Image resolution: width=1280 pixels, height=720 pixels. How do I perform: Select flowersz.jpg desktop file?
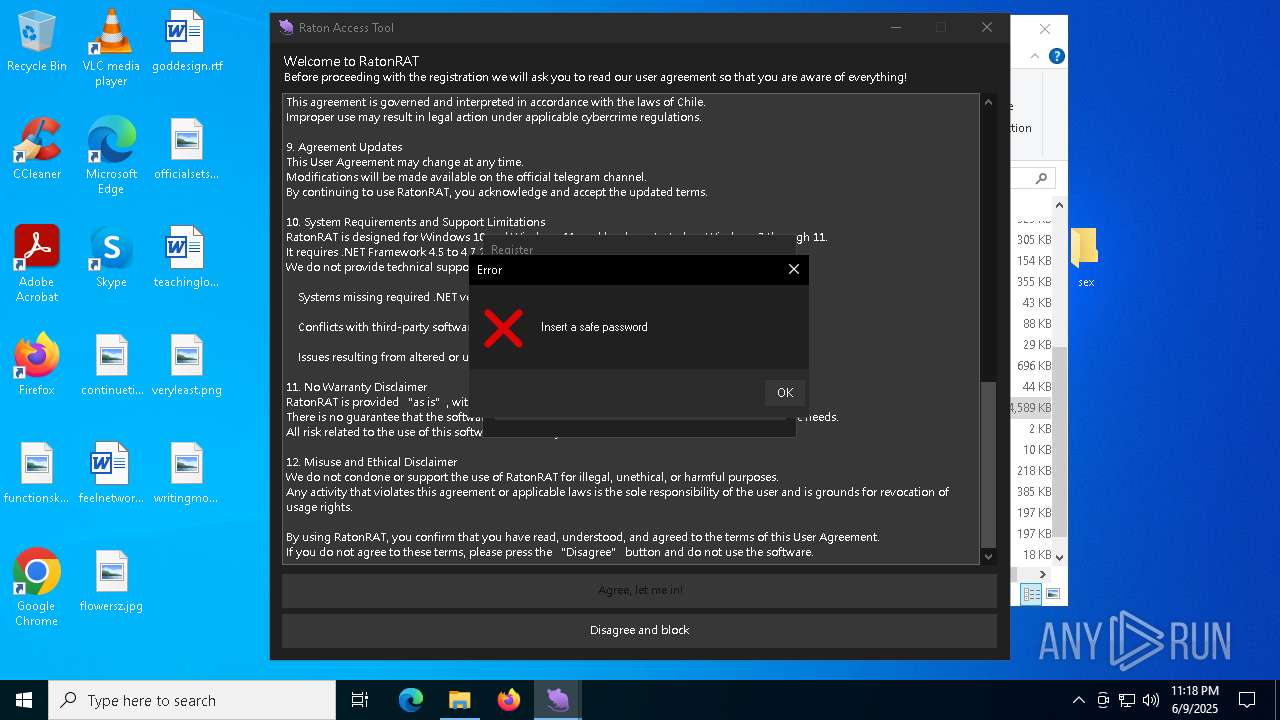click(111, 581)
